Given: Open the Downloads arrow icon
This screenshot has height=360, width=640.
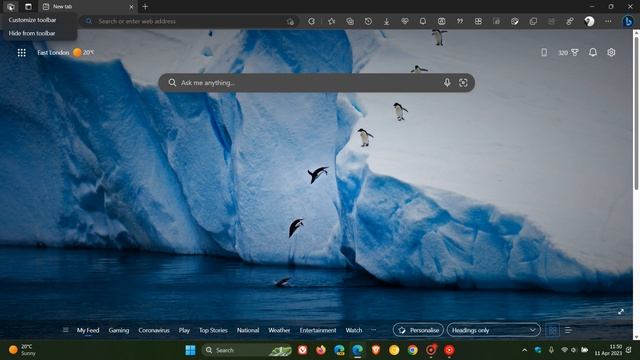Looking at the screenshot, I should 387,21.
